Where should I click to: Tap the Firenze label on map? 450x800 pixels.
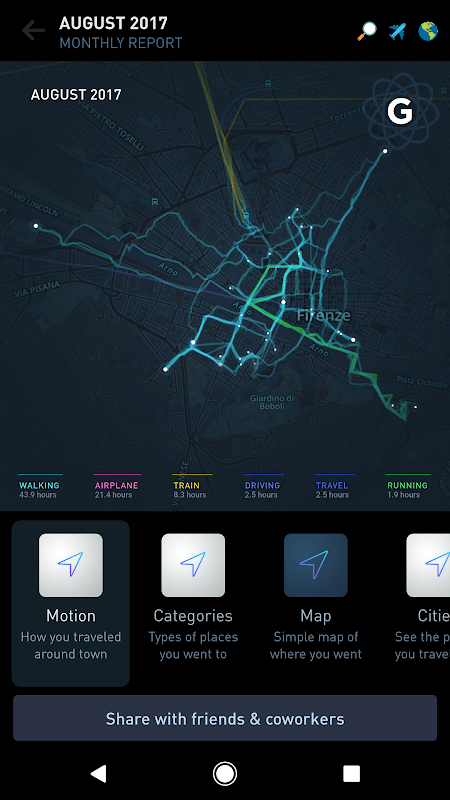click(323, 315)
